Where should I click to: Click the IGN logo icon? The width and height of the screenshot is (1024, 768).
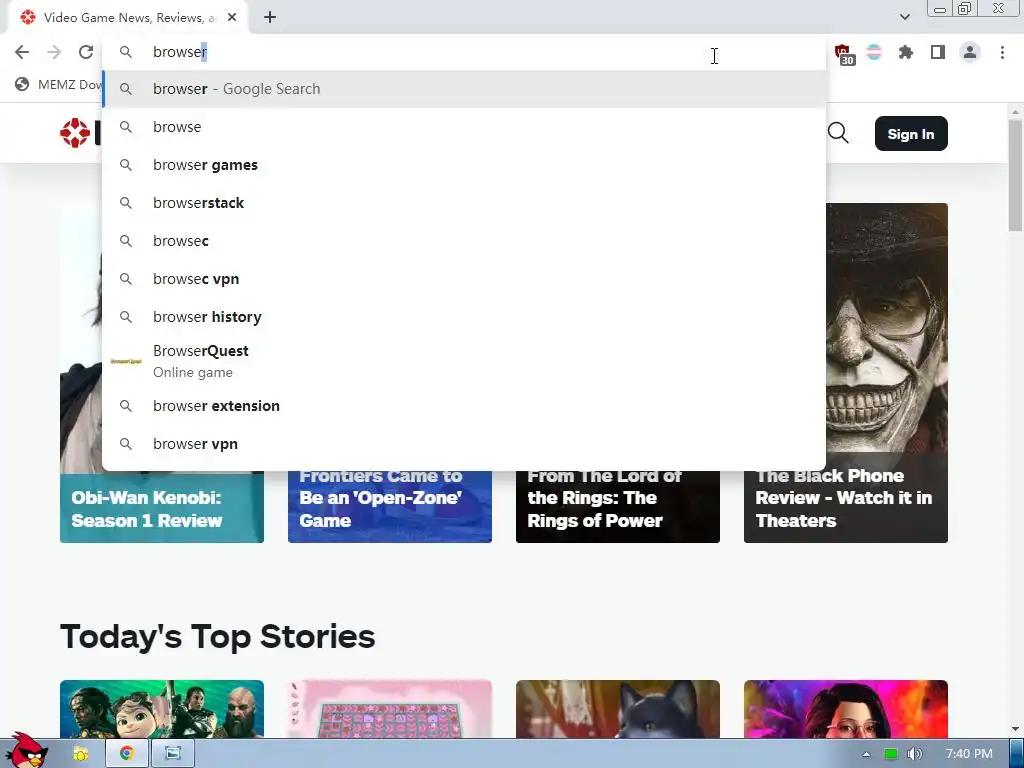tap(75, 133)
